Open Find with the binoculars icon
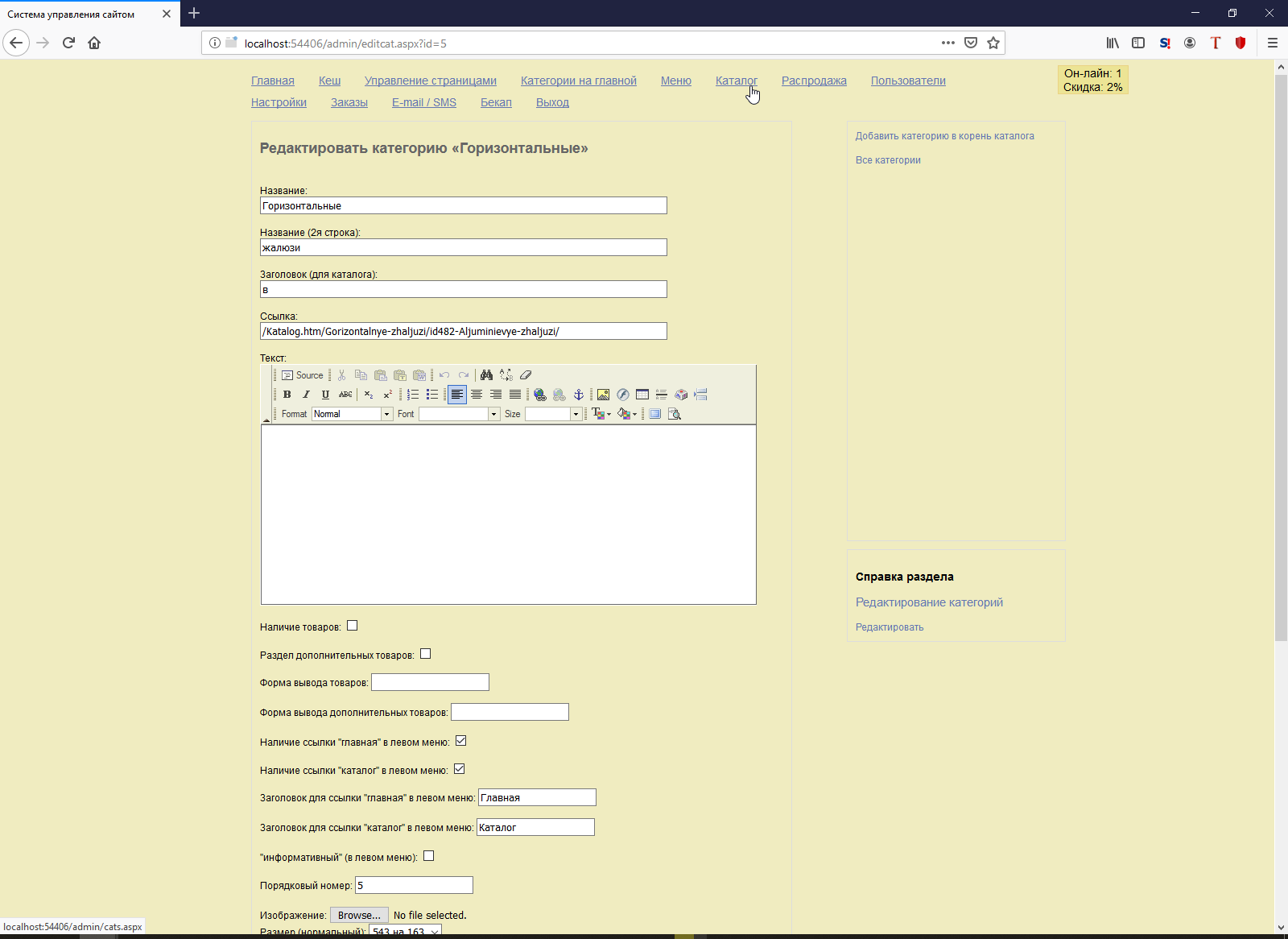The height and width of the screenshot is (939, 1288). (x=486, y=375)
